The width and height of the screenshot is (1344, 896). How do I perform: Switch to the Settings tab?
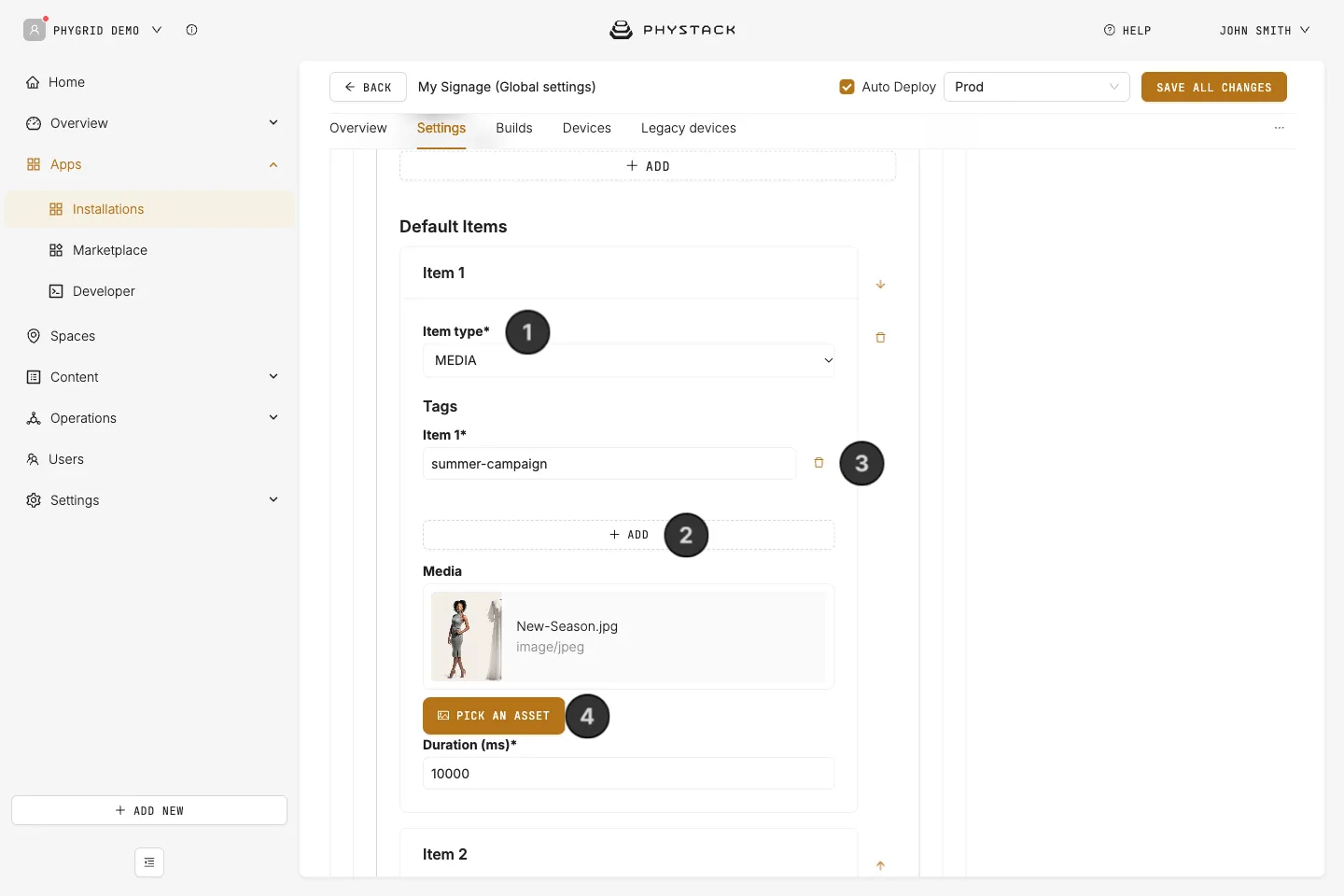pyautogui.click(x=441, y=128)
